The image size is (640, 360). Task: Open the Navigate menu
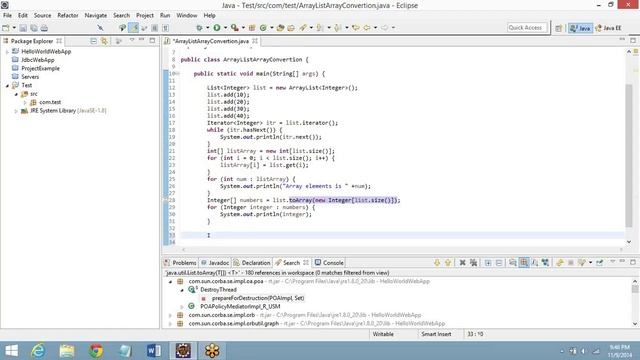[96, 15]
